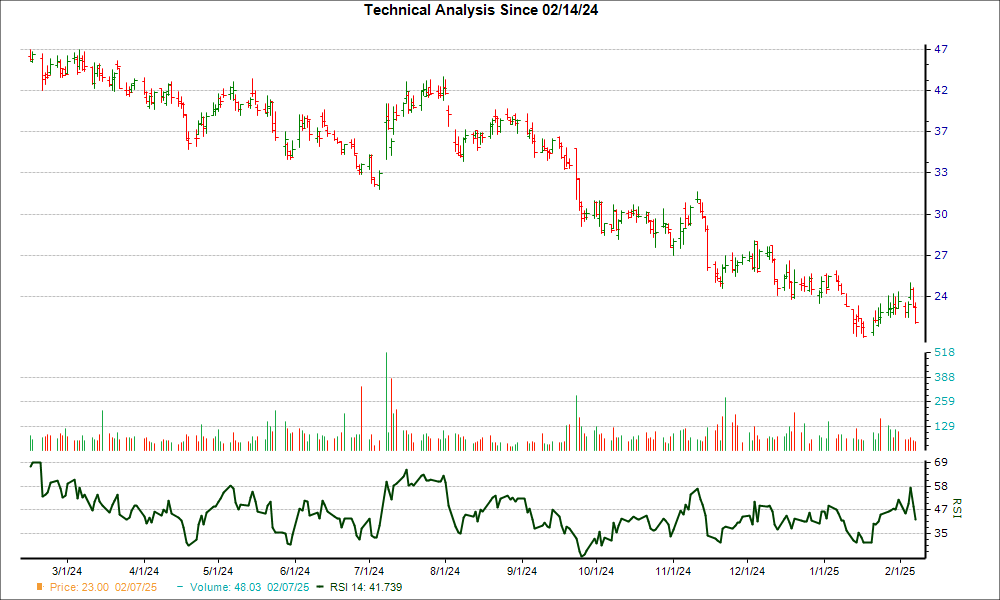Click the price axis value 30

click(x=941, y=214)
